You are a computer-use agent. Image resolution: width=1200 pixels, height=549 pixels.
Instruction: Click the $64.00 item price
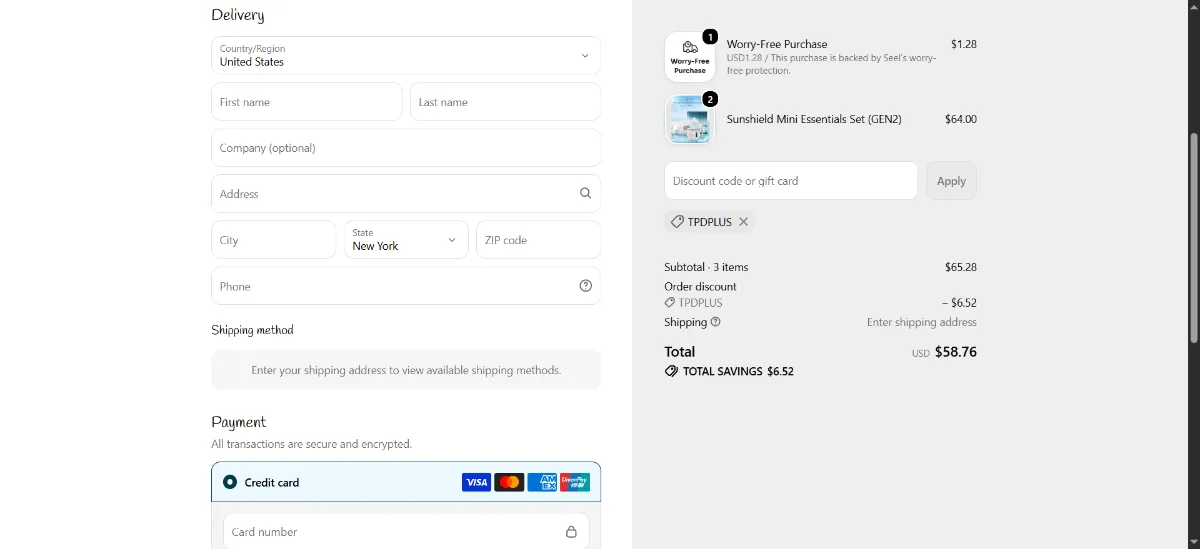961,119
